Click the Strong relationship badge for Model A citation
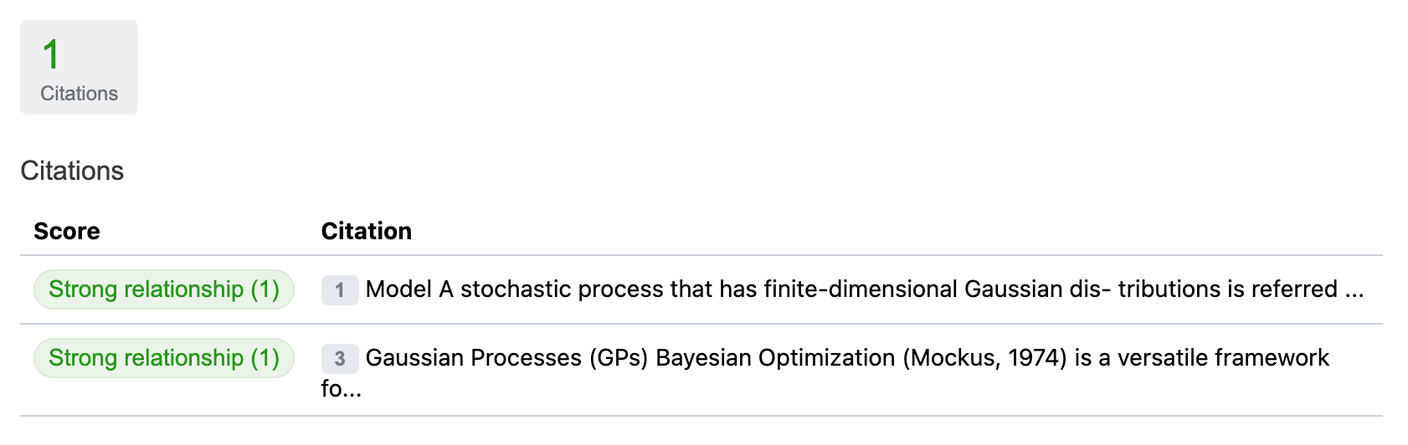Screen dimensions: 1408x445 (x=164, y=290)
